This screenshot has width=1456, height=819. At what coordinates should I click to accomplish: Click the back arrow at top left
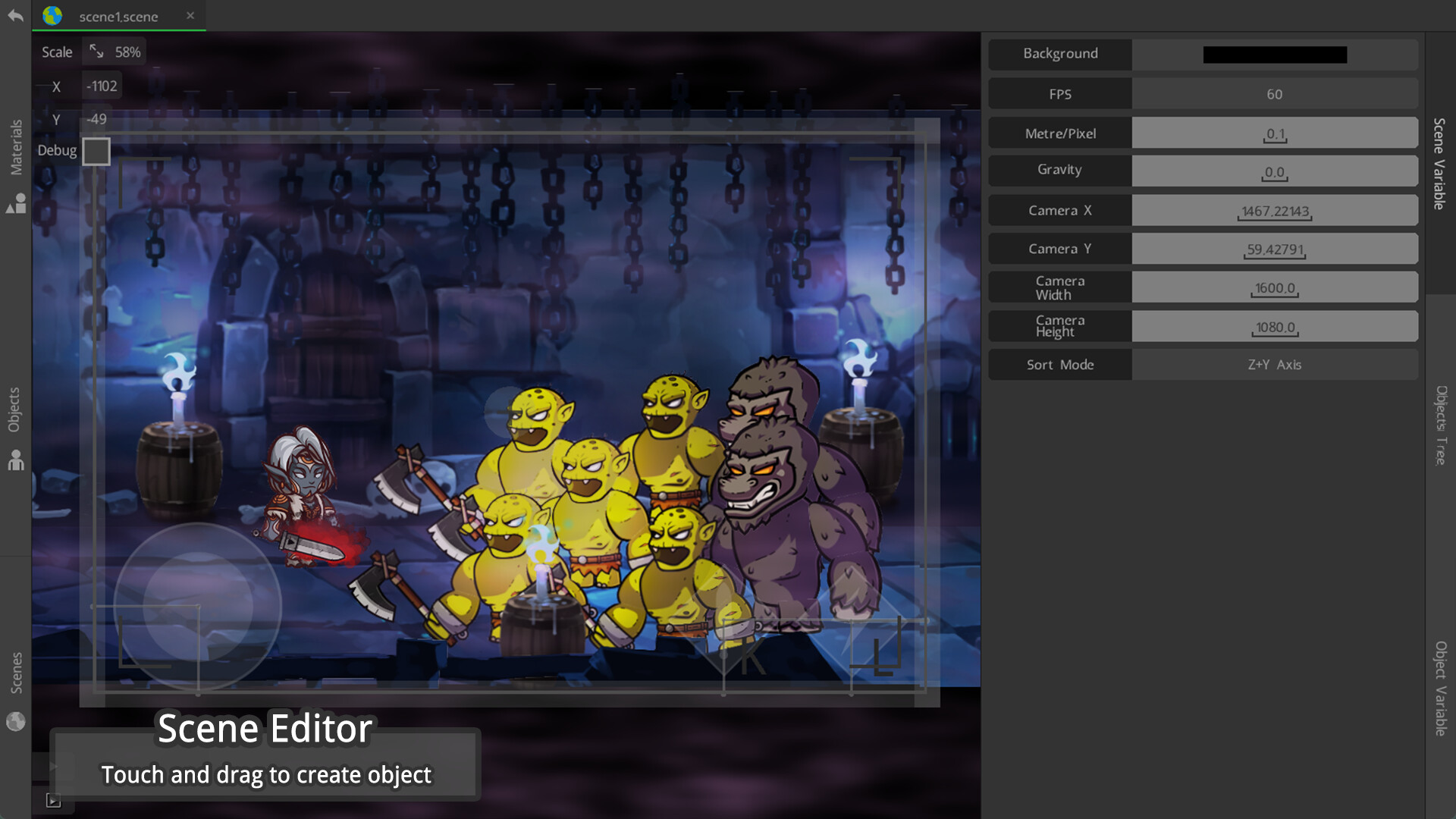(x=15, y=15)
